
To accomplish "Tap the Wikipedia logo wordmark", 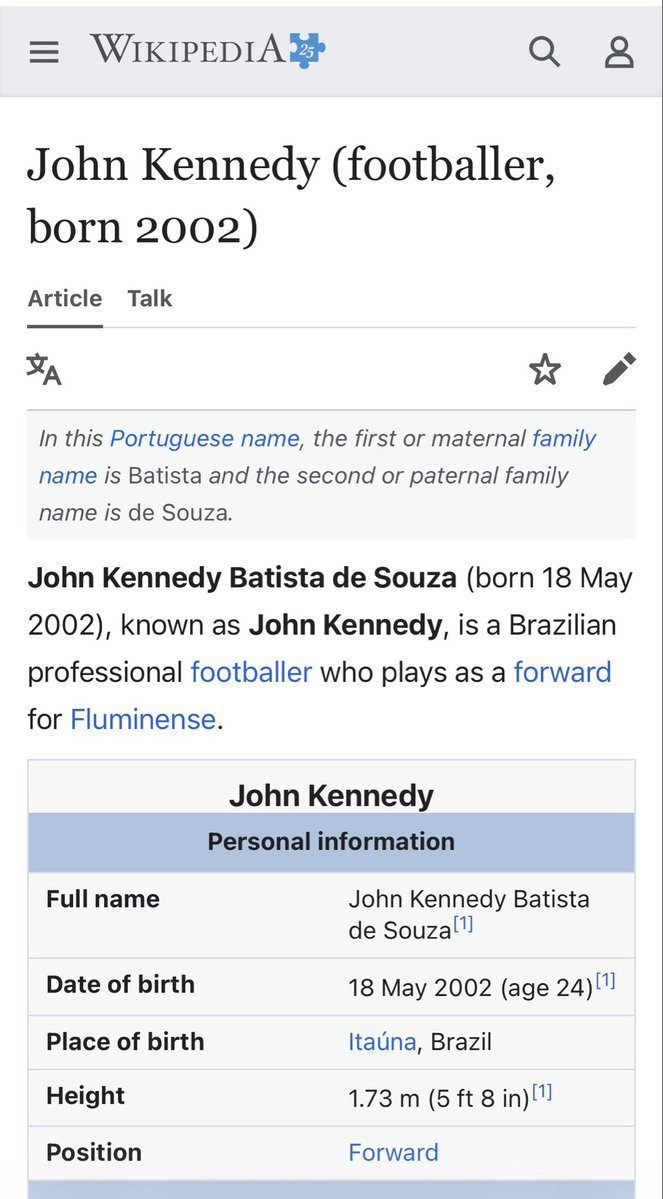I will [x=187, y=49].
